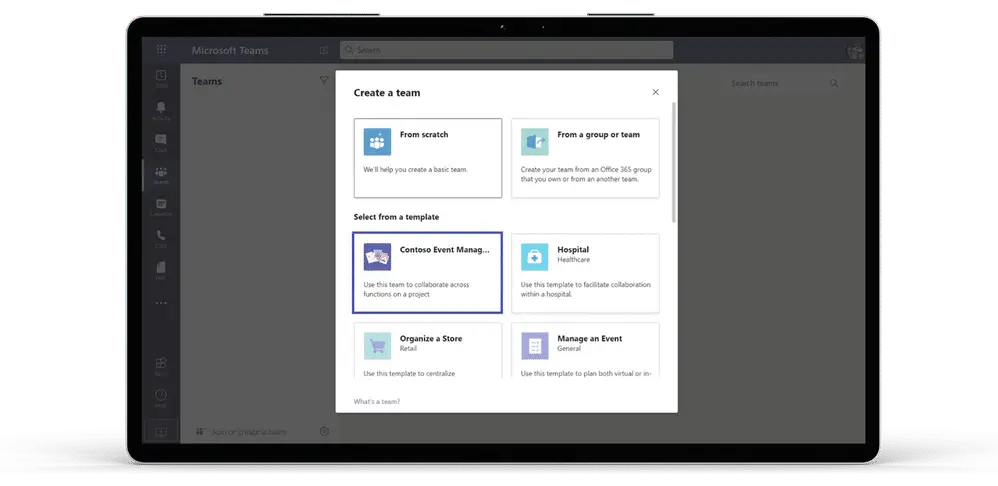
Task: Open Files icon in the sidebar
Action: click(161, 270)
